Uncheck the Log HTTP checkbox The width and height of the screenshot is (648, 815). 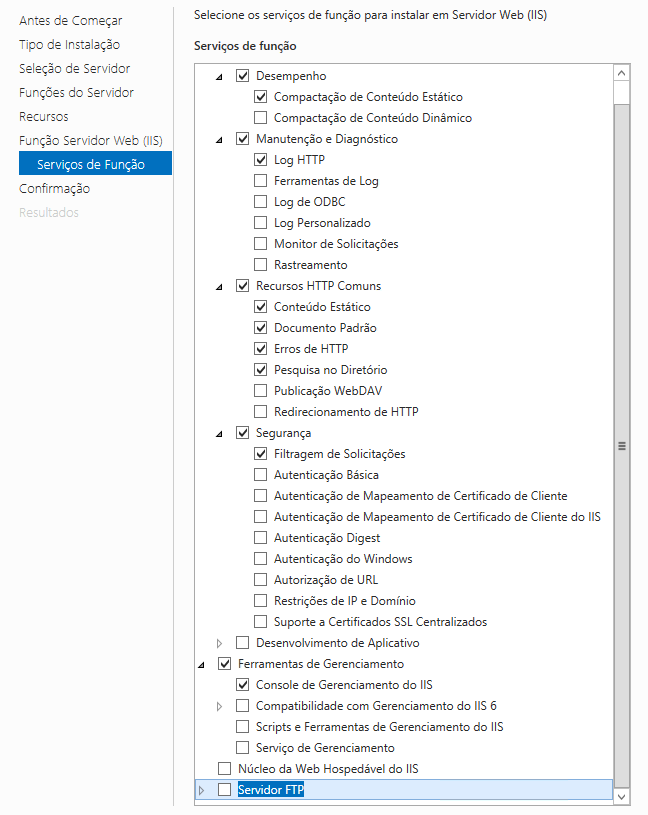pyautogui.click(x=261, y=160)
